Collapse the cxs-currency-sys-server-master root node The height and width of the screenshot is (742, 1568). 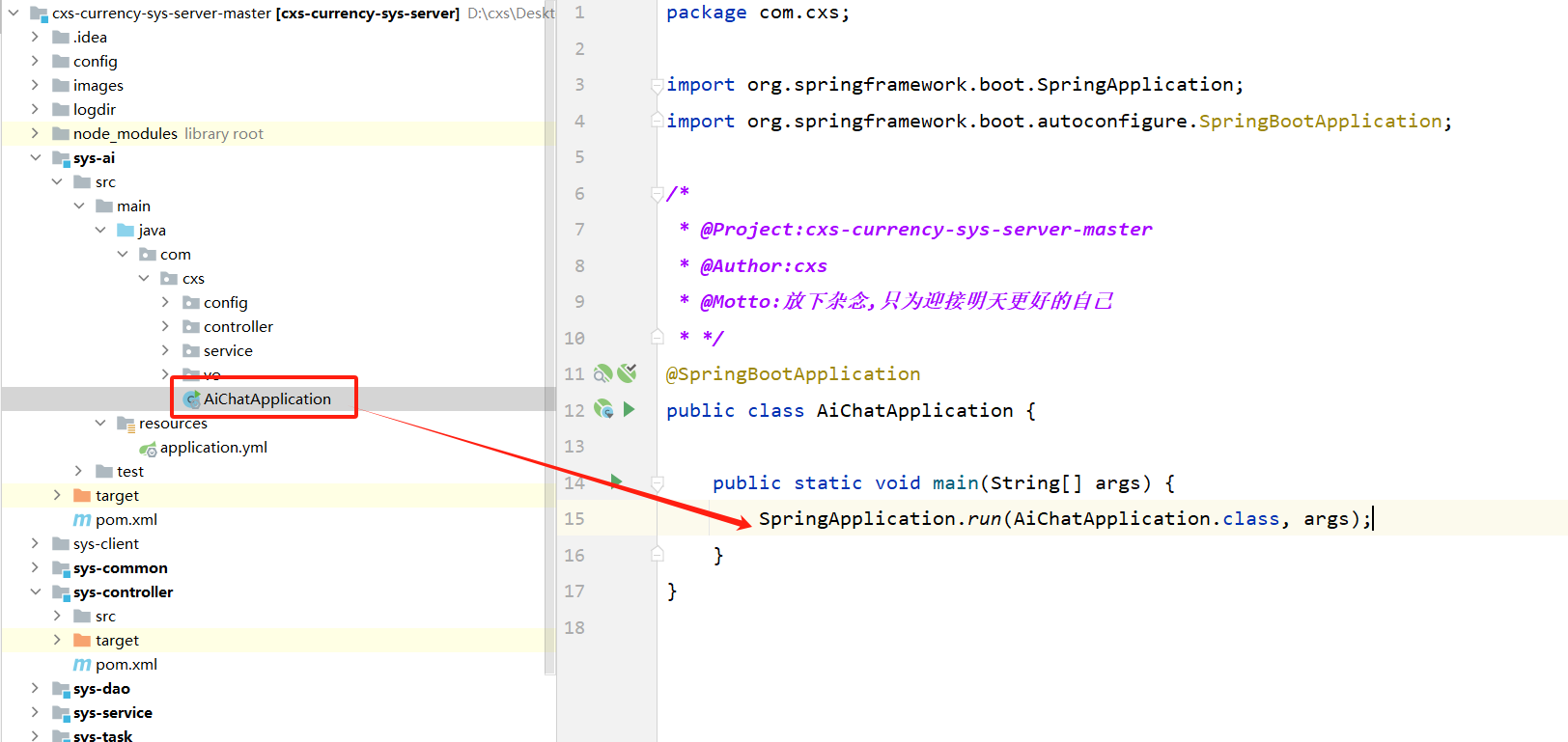(14, 13)
